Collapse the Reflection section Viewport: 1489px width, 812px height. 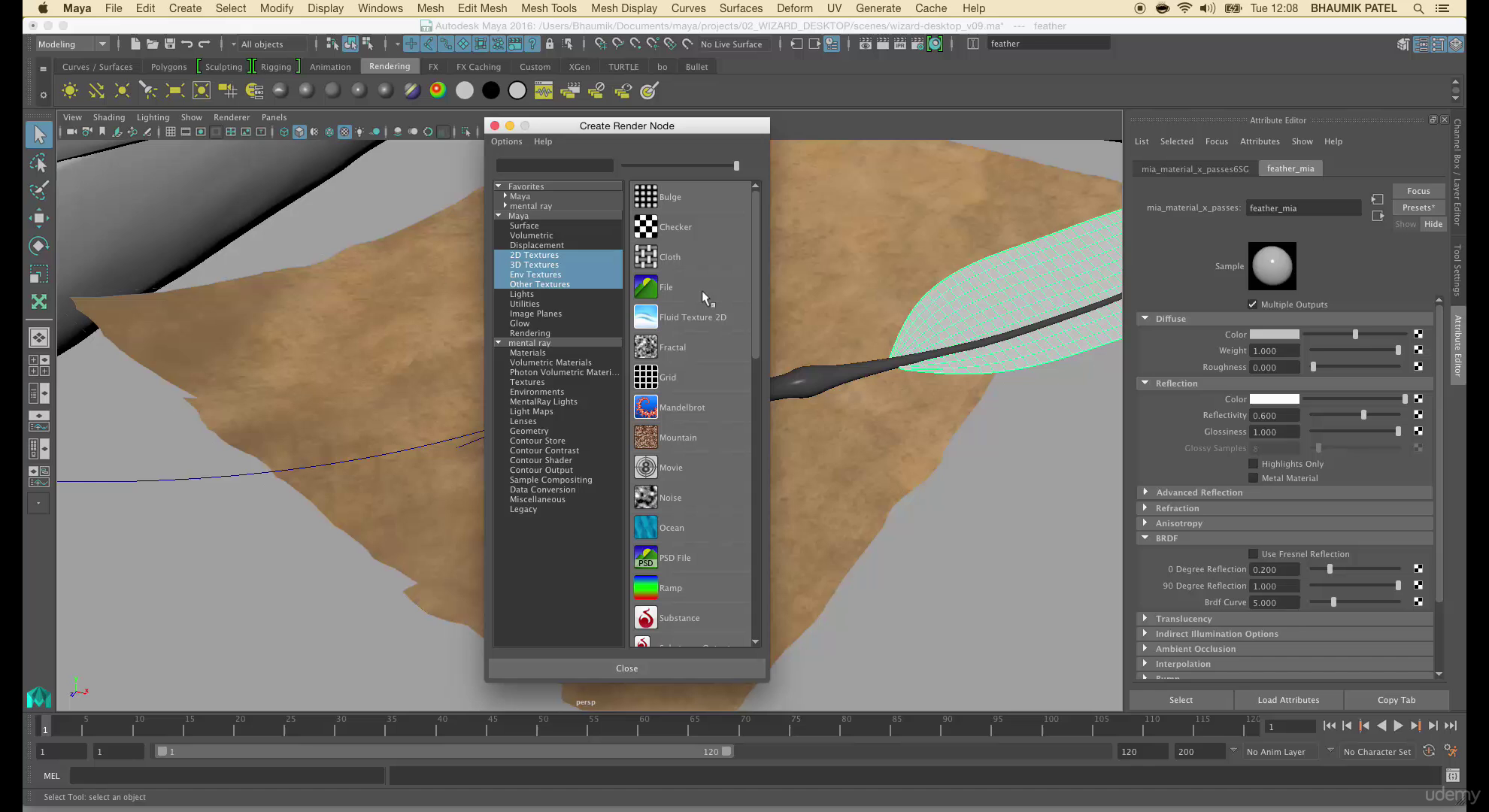point(1145,383)
